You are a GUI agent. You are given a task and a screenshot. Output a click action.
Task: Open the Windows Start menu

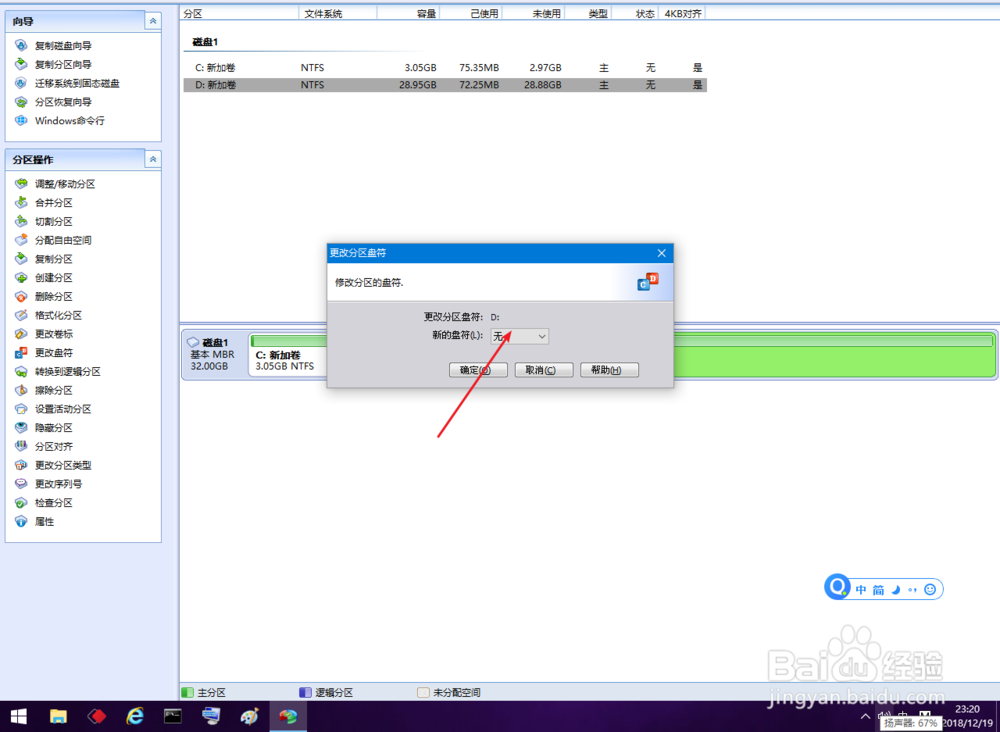[18, 717]
